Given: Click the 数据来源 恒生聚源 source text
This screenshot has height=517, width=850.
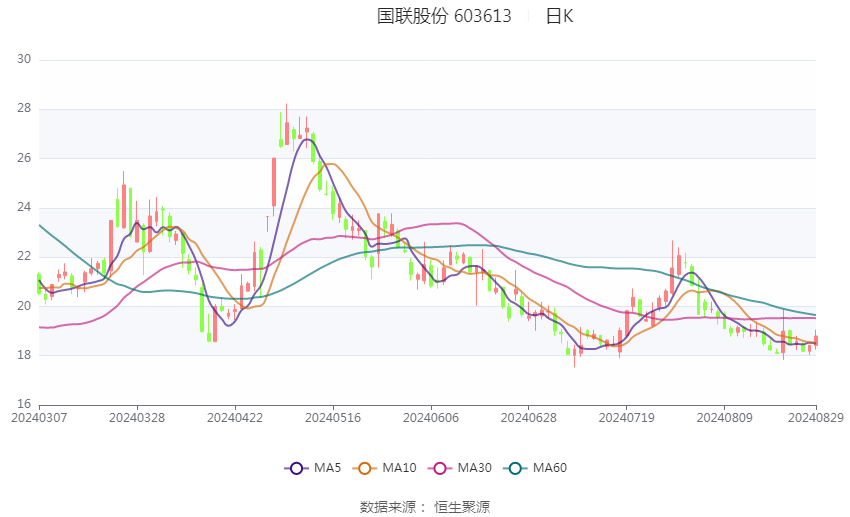Looking at the screenshot, I should [424, 507].
